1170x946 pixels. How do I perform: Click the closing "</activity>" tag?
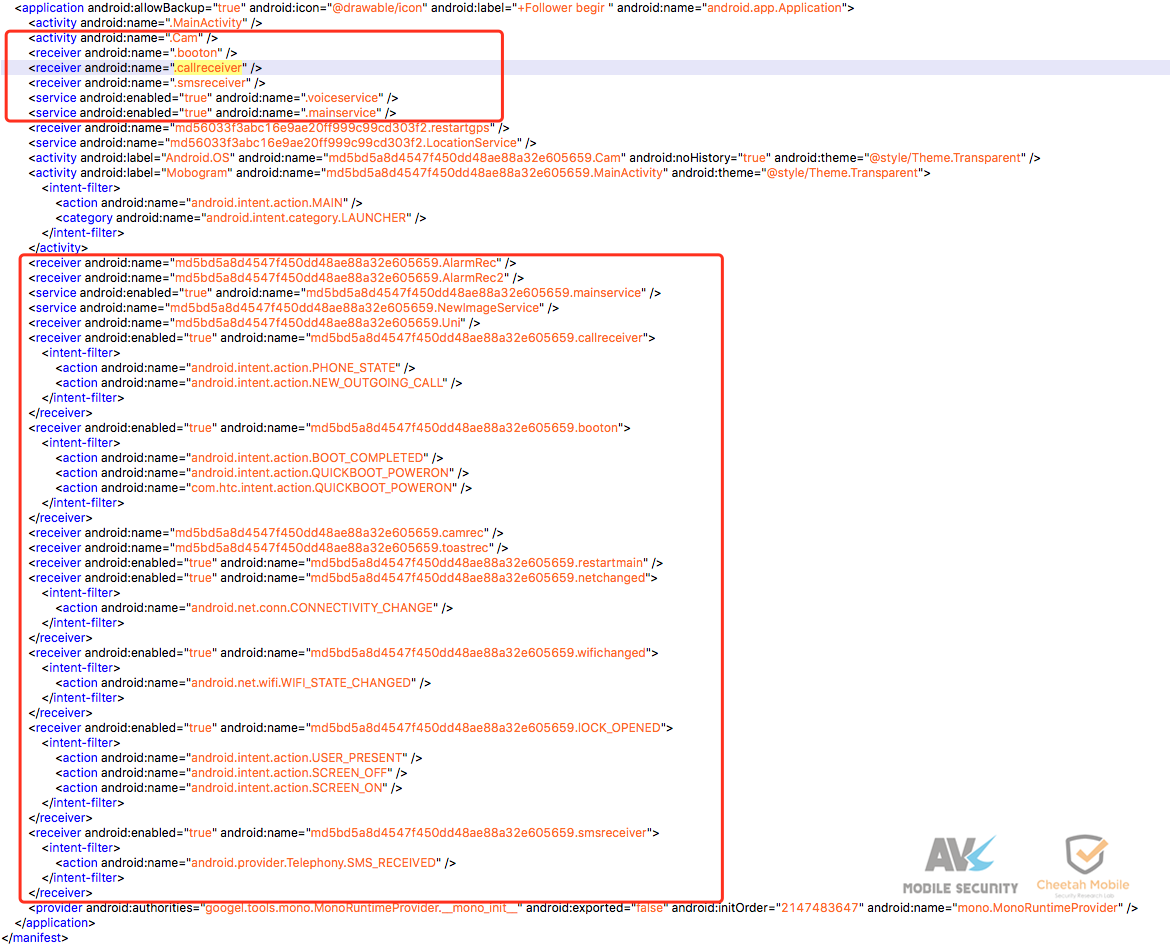(x=57, y=248)
